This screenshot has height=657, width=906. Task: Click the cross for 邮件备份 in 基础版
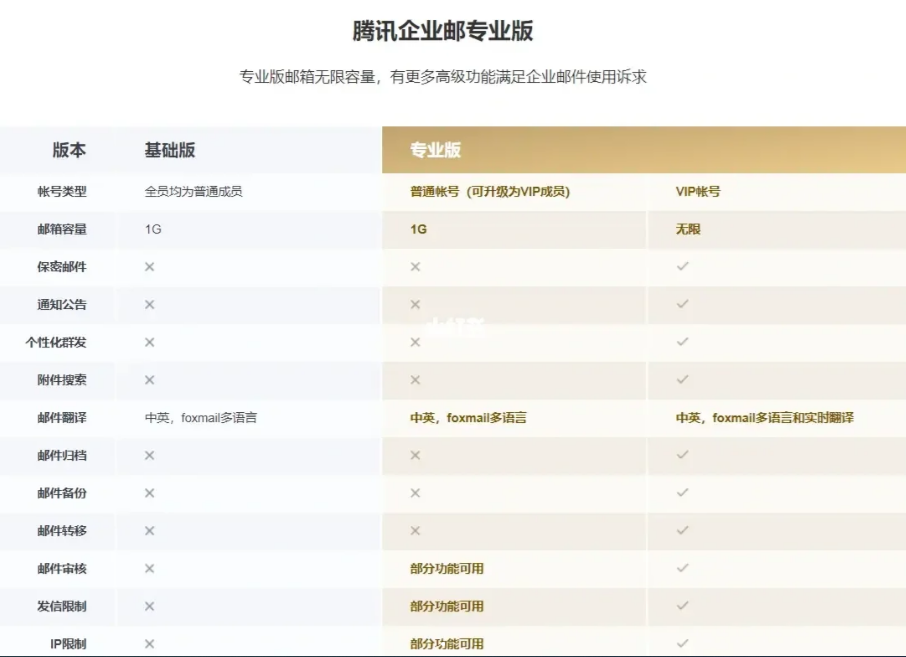click(x=147, y=493)
